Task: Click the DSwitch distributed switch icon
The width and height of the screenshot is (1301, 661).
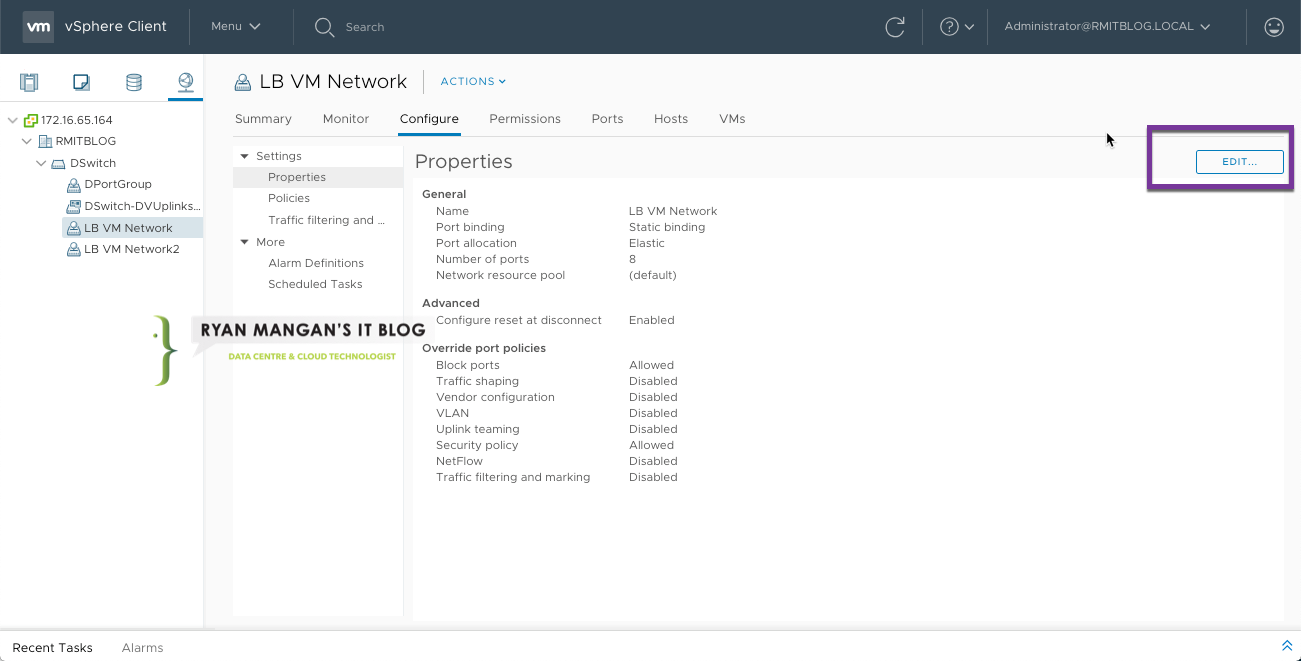Action: (x=60, y=163)
